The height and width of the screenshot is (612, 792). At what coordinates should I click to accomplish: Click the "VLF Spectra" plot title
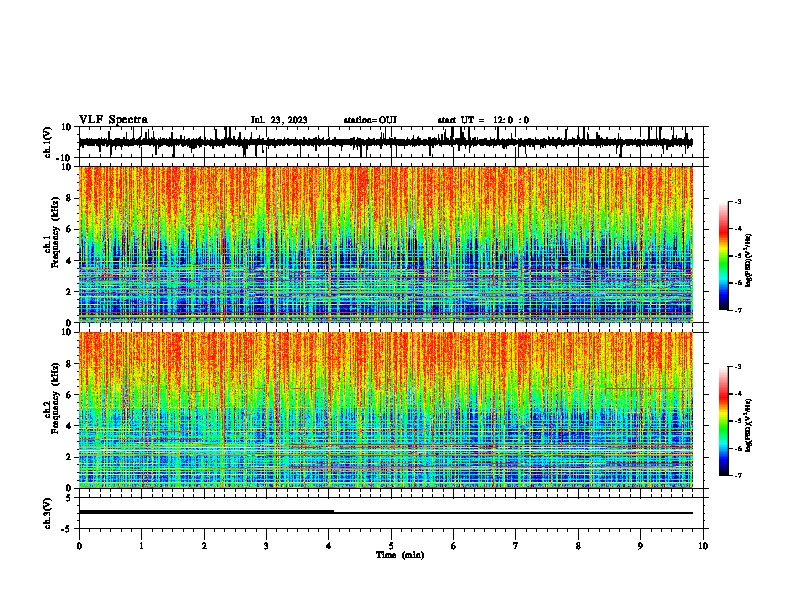pyautogui.click(x=113, y=120)
